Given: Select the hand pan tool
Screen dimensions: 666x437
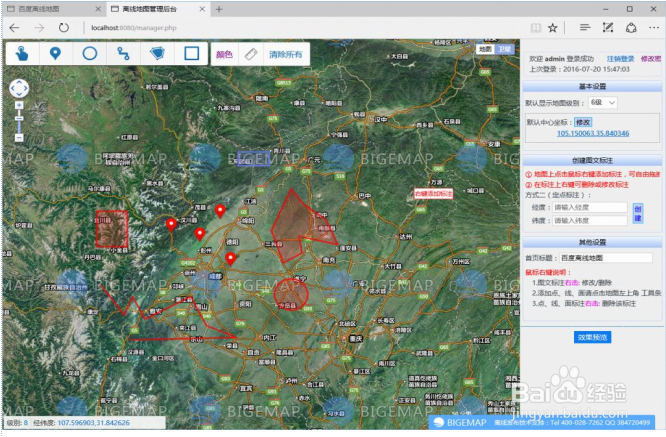Looking at the screenshot, I should click(23, 54).
